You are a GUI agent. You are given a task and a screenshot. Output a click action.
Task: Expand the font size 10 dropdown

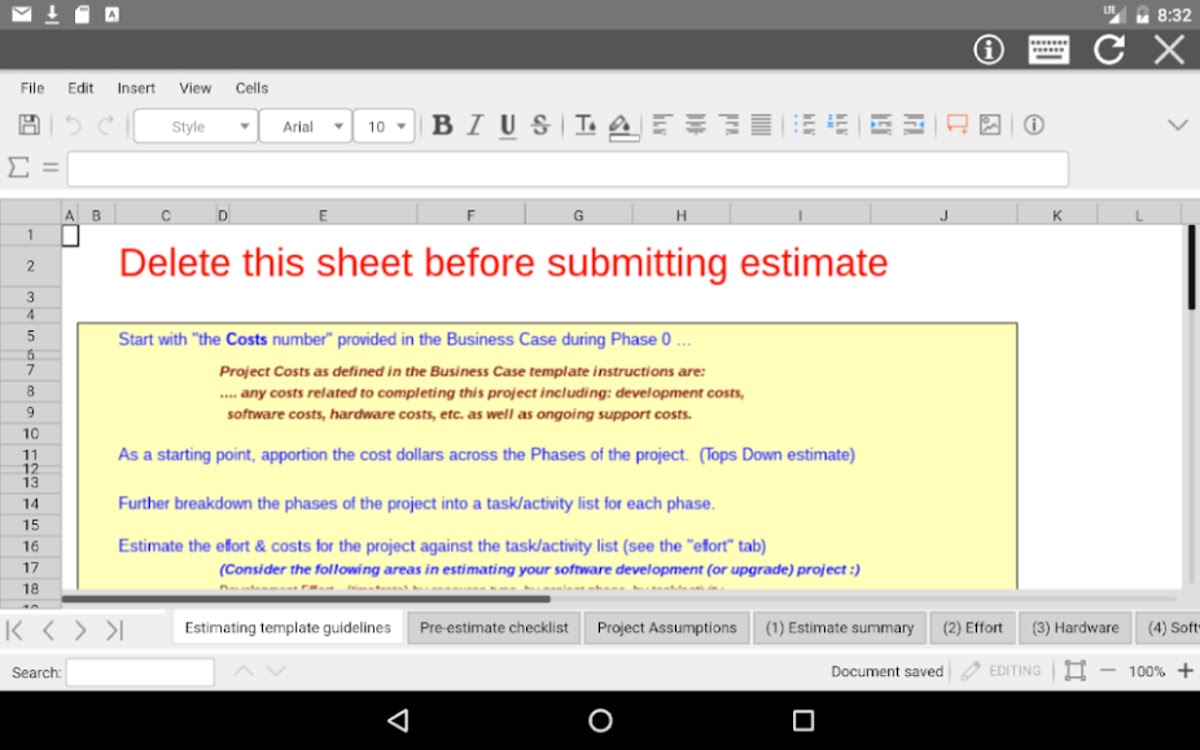pyautogui.click(x=384, y=126)
